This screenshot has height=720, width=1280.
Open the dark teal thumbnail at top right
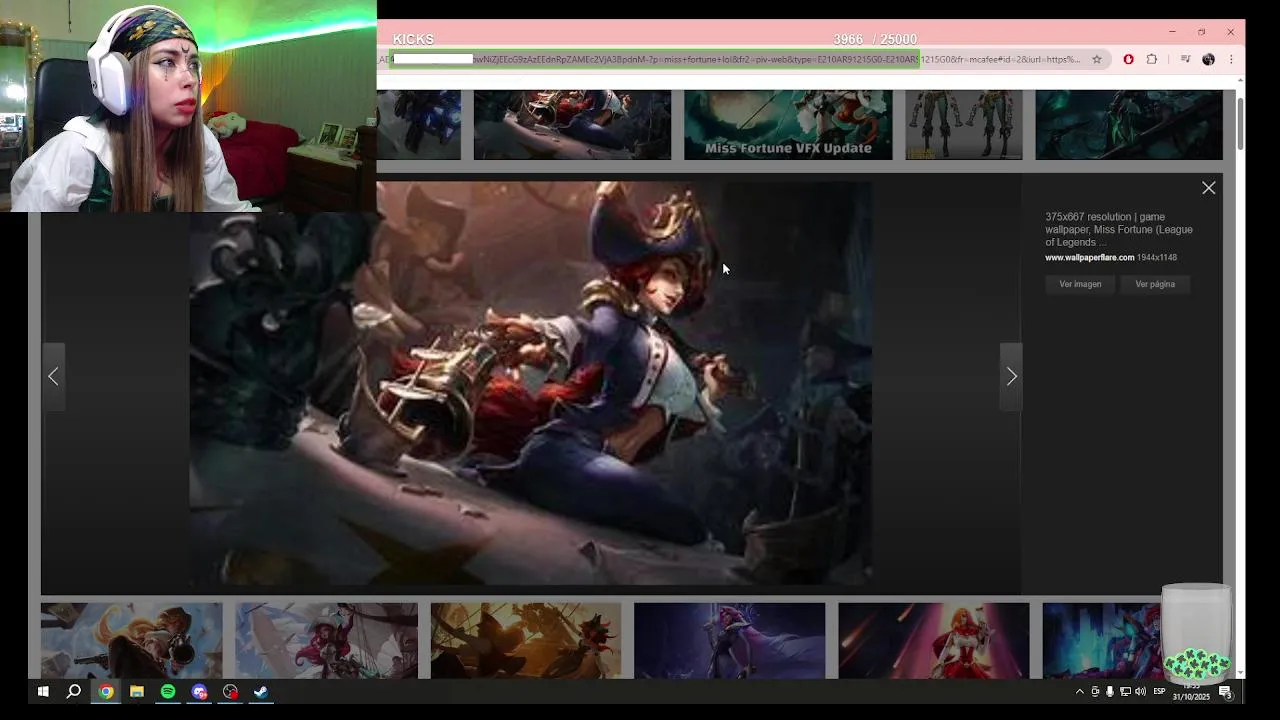tap(1128, 125)
